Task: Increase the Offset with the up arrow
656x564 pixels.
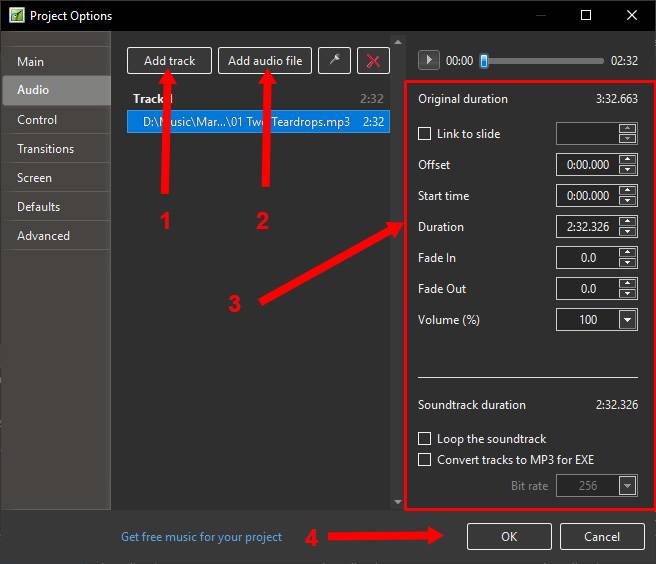Action: coord(628,159)
